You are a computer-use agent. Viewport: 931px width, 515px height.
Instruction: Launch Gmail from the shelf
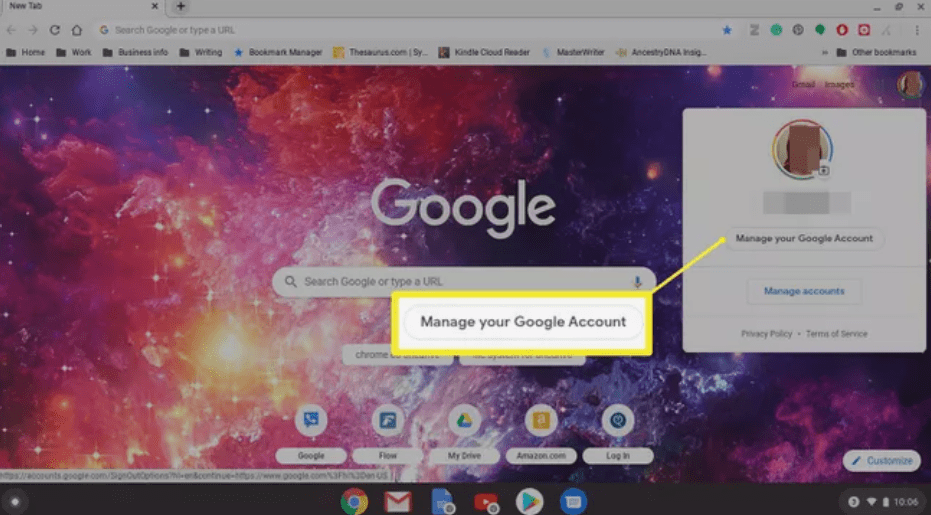398,502
